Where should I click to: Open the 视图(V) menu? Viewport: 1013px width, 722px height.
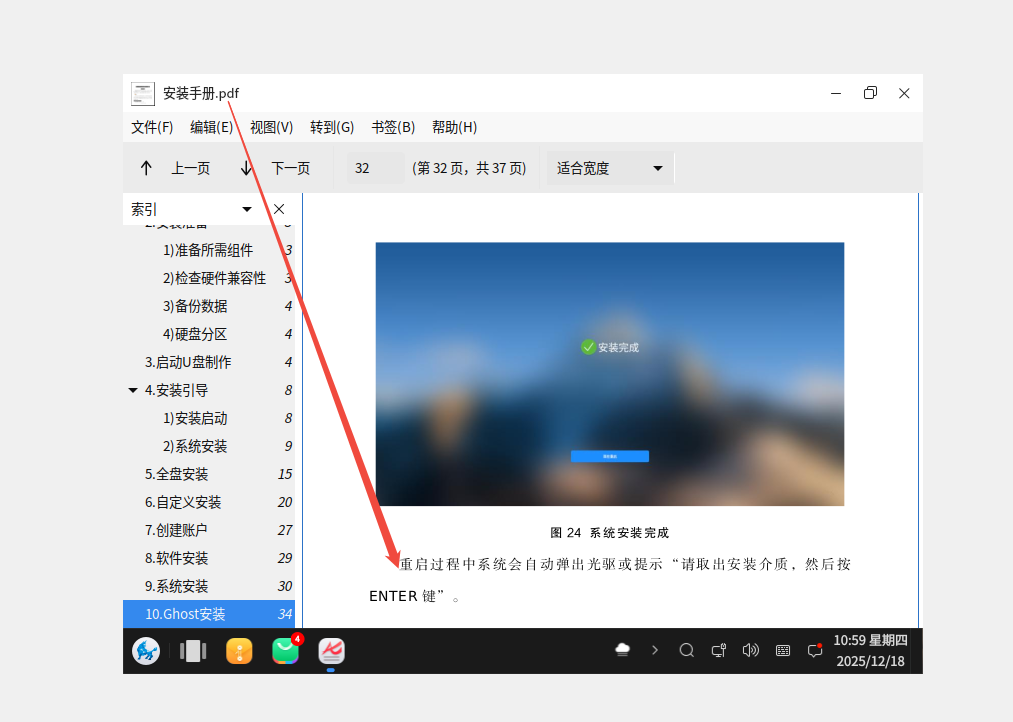pos(271,127)
